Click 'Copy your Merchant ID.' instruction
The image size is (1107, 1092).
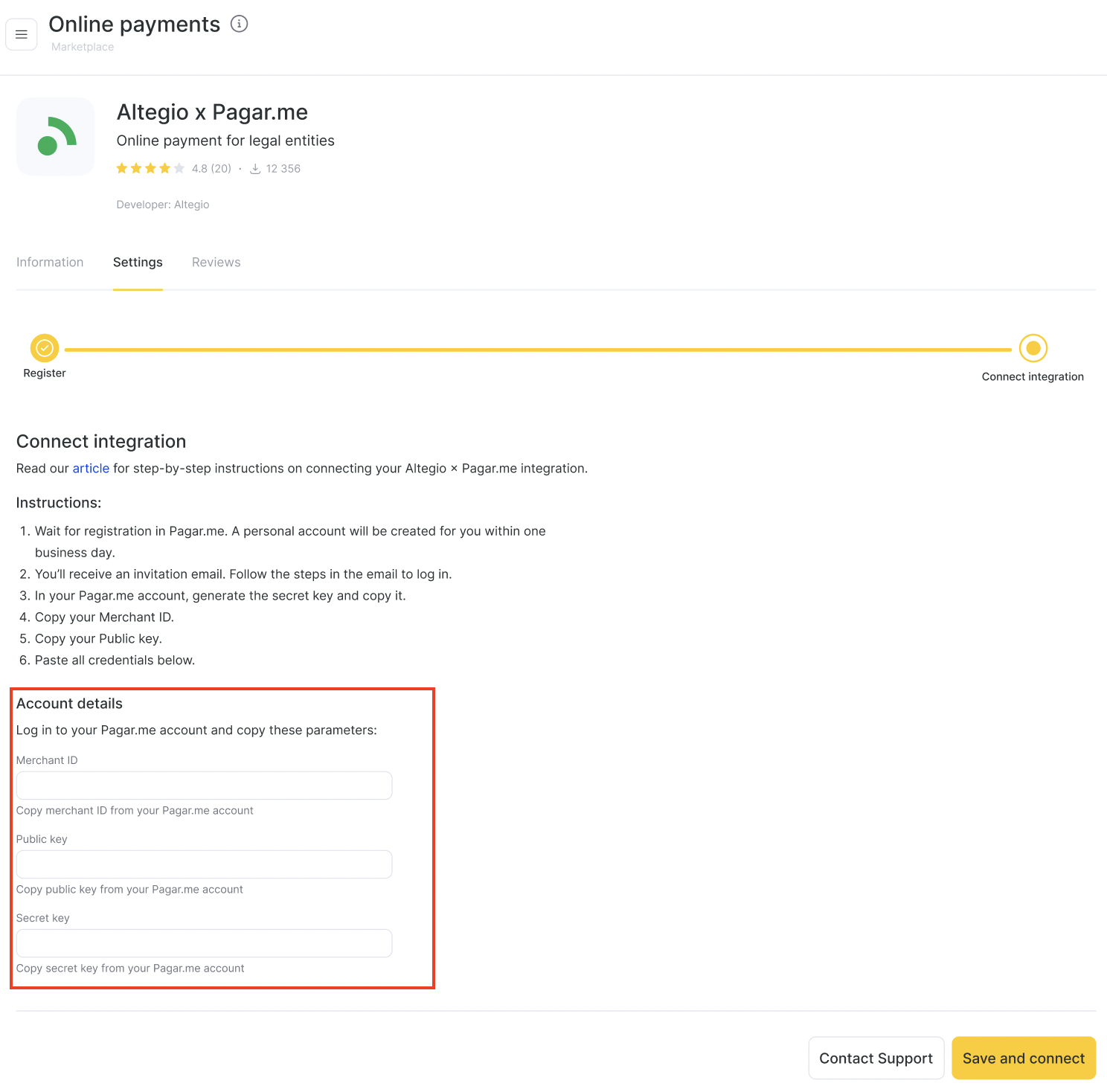(104, 617)
